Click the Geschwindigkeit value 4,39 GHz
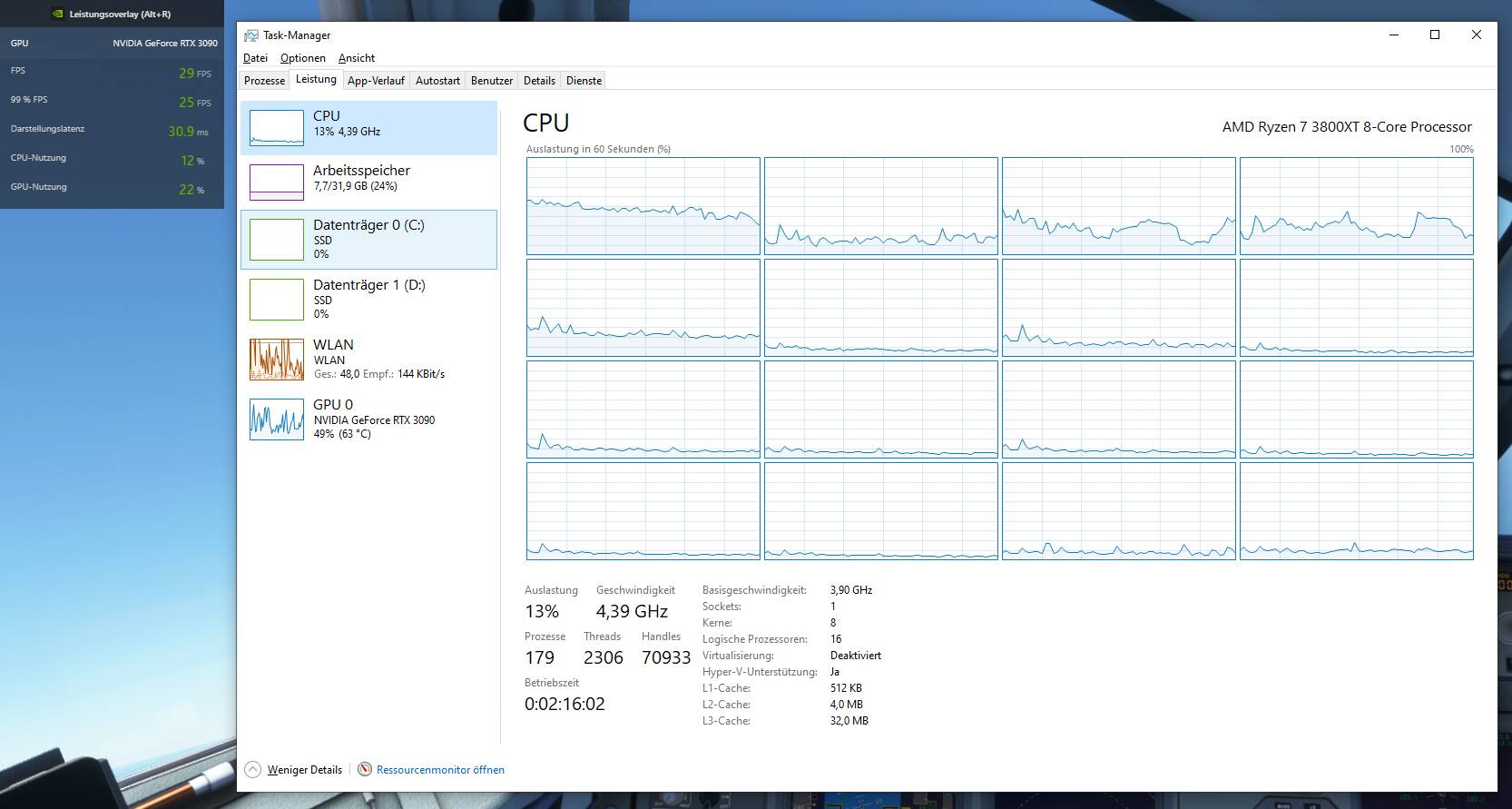The height and width of the screenshot is (809, 1512). coord(632,611)
